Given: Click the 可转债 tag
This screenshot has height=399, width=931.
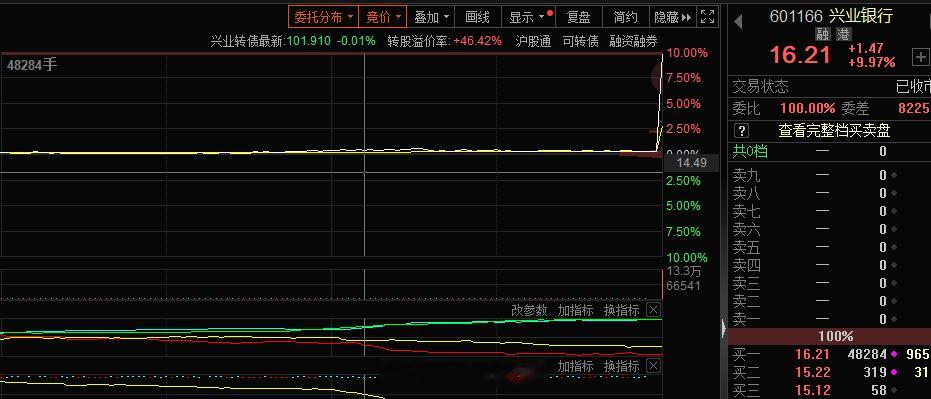Looking at the screenshot, I should click(581, 41).
